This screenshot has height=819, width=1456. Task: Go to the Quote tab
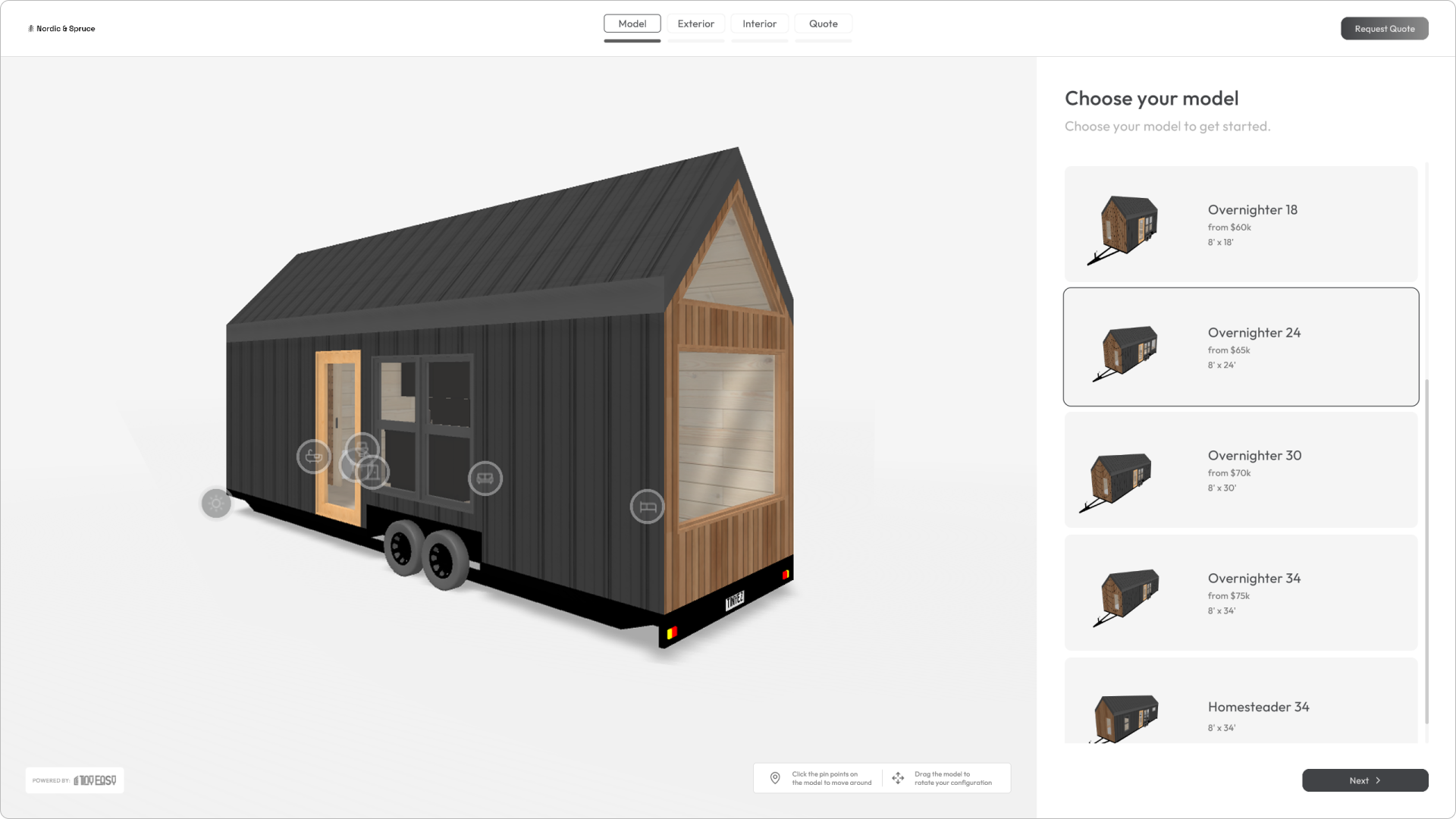click(x=823, y=24)
